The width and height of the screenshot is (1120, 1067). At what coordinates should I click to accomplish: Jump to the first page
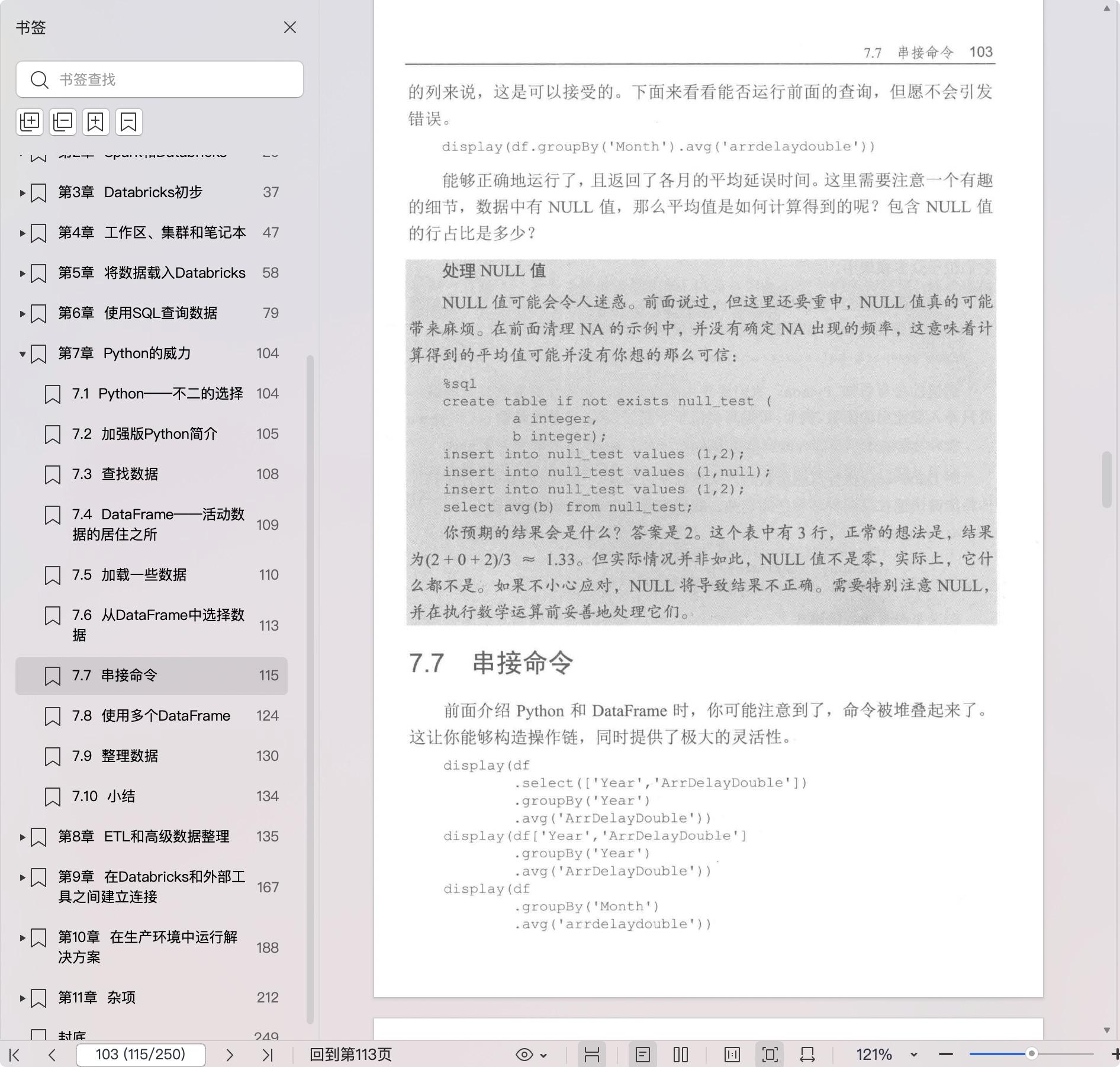click(15, 1055)
